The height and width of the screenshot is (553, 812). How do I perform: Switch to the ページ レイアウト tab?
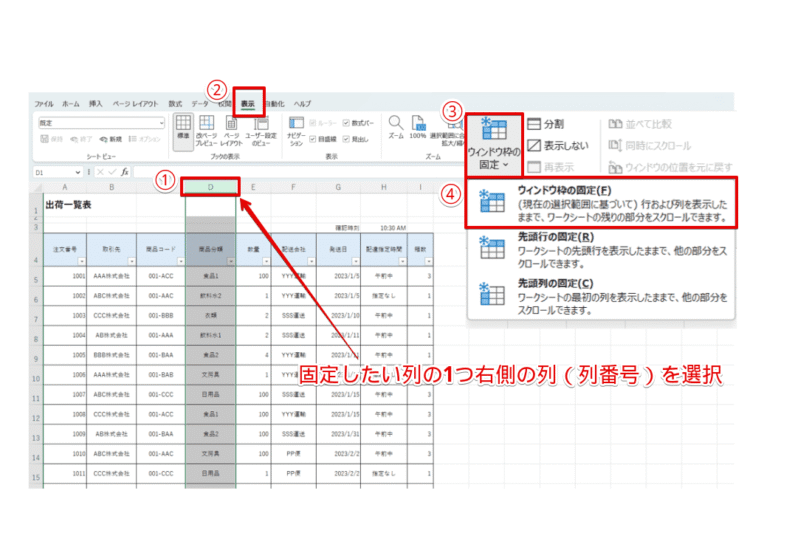click(136, 104)
